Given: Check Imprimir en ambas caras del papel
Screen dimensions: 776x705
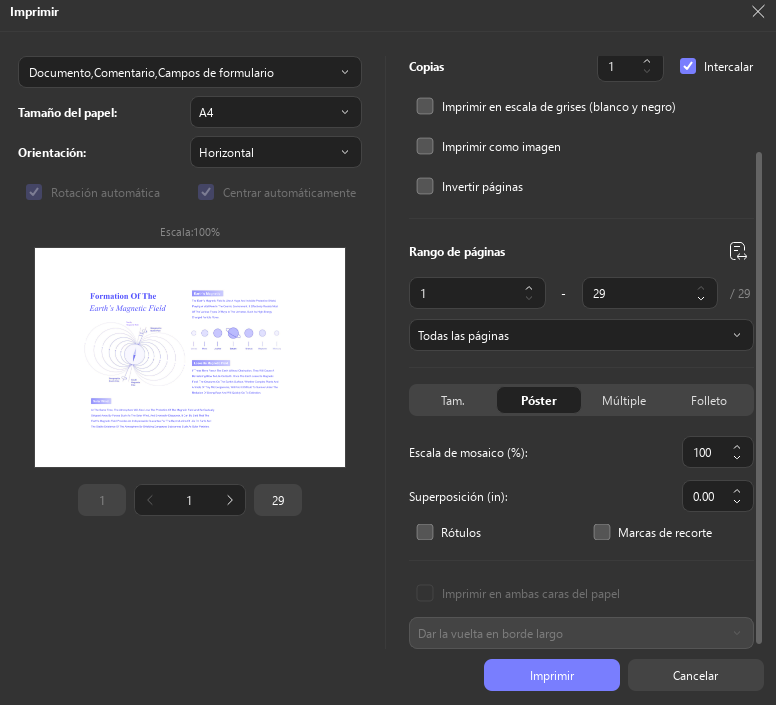Looking at the screenshot, I should tap(425, 593).
